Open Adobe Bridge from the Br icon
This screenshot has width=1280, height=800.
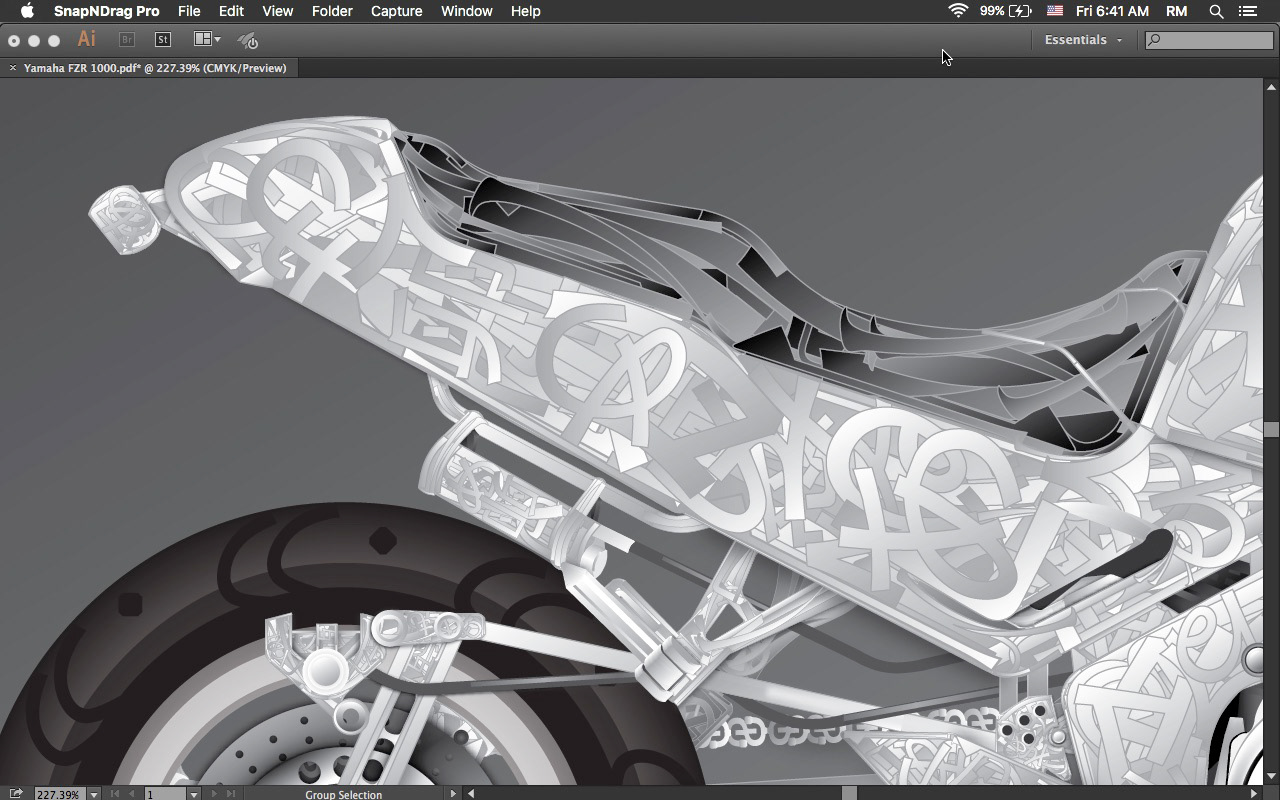pos(126,40)
